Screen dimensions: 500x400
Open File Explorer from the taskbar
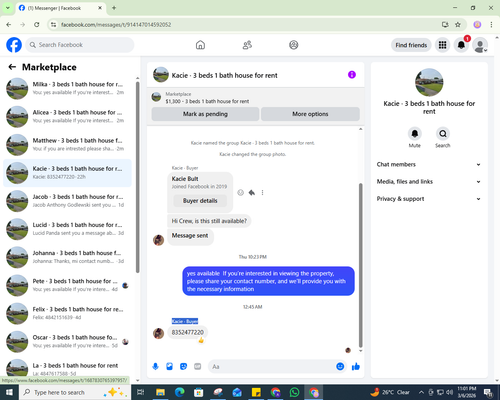click(160, 392)
